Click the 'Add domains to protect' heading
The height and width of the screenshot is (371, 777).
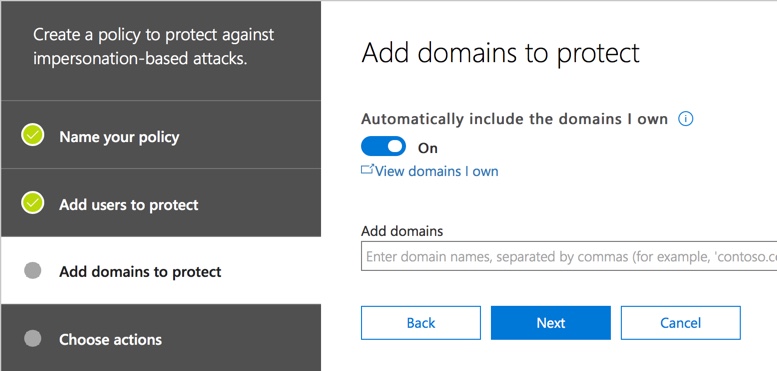[x=500, y=53]
